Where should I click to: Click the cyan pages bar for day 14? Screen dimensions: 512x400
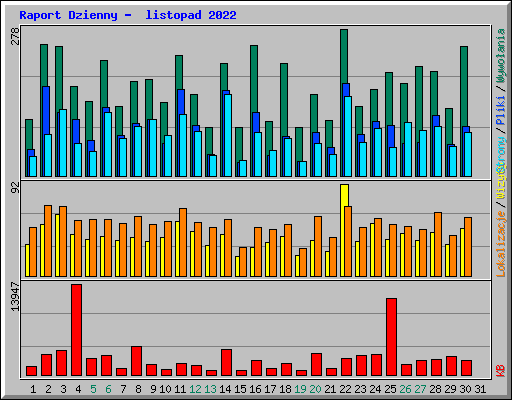(x=228, y=135)
